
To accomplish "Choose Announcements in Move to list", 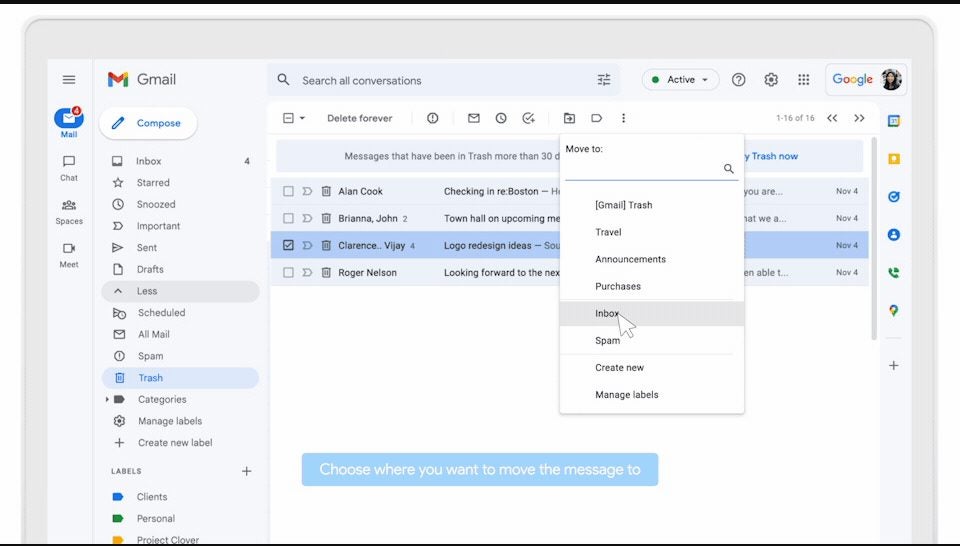I will (652, 259).
